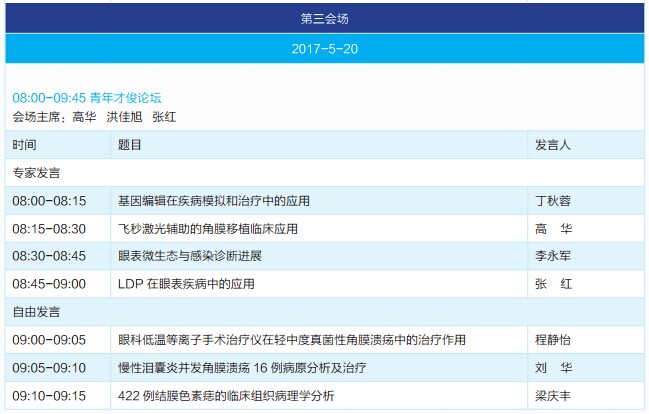This screenshot has height=414, width=649.
Task: Click the 422 例结膜色素痣 topic
Action: tap(226, 395)
